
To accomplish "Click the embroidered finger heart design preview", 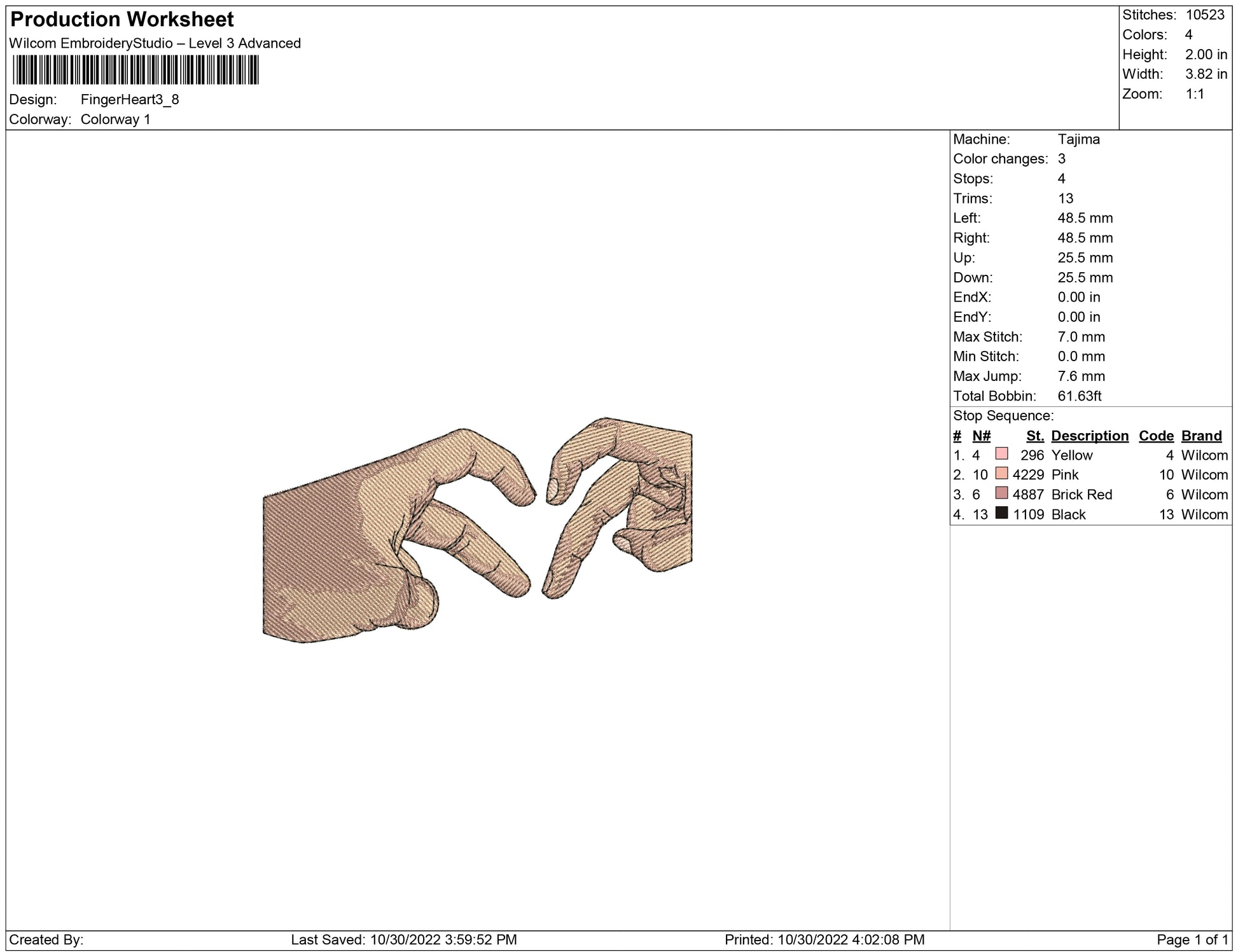I will pos(477,530).
